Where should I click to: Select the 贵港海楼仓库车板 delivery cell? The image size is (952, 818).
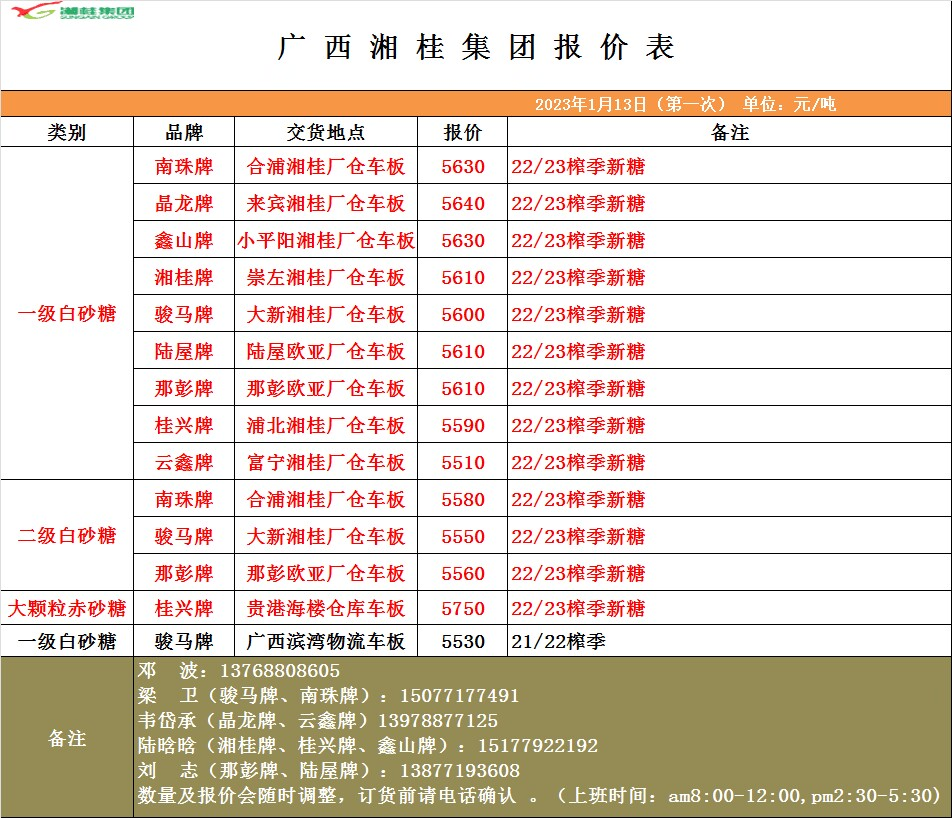325,608
